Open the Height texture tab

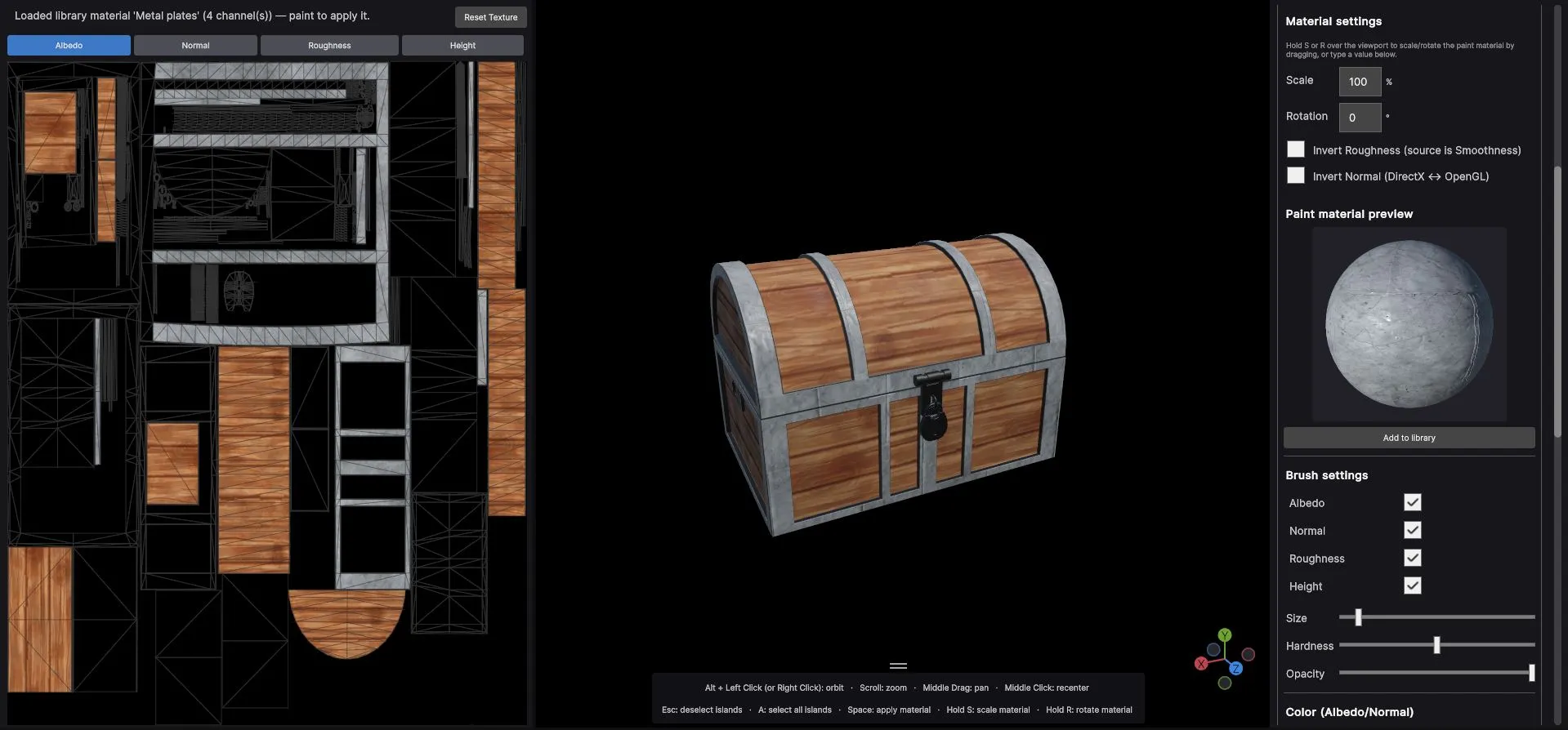462,45
